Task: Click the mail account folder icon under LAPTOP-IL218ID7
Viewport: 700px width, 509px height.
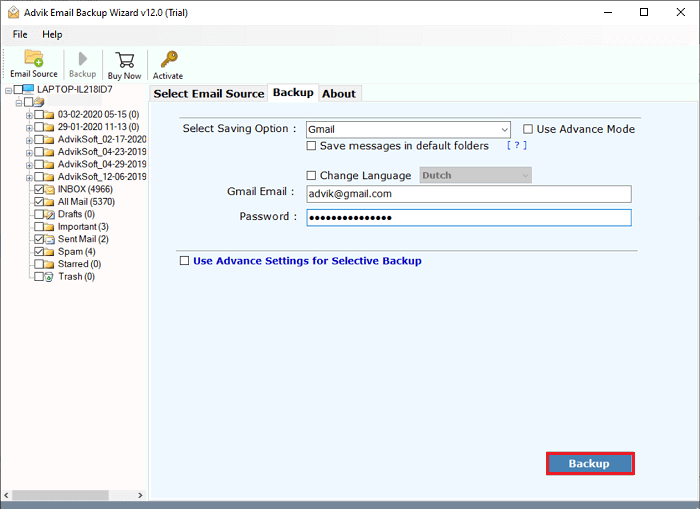Action: point(39,102)
